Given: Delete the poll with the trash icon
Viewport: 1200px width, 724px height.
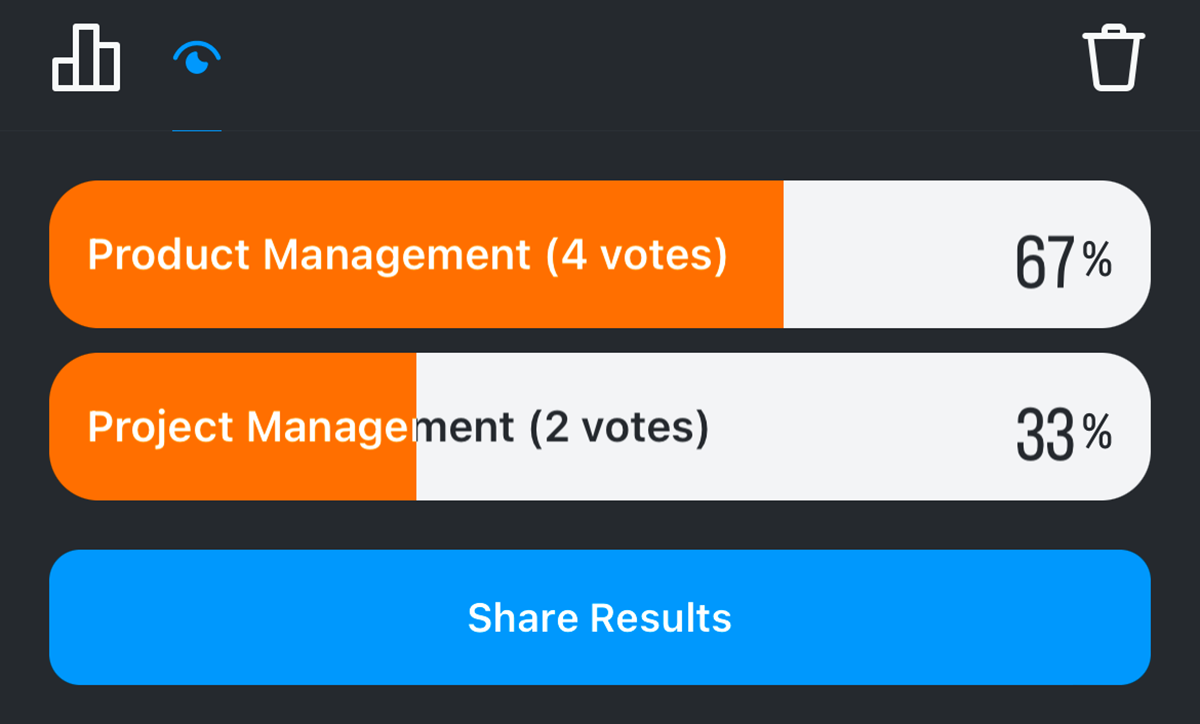Looking at the screenshot, I should click(1113, 60).
